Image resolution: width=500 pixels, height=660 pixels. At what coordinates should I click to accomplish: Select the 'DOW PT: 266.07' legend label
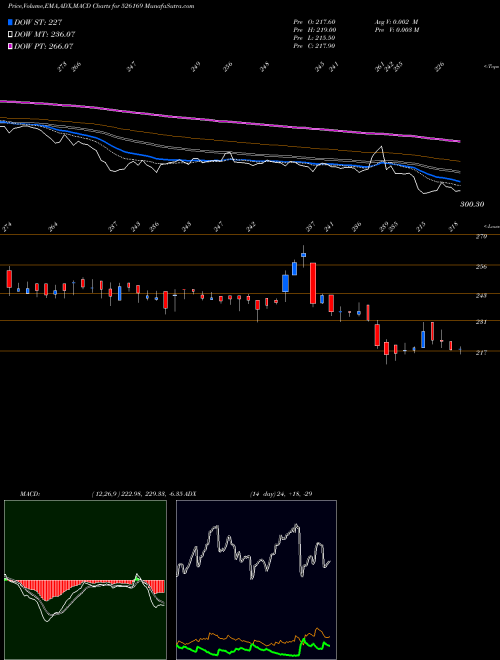44,46
